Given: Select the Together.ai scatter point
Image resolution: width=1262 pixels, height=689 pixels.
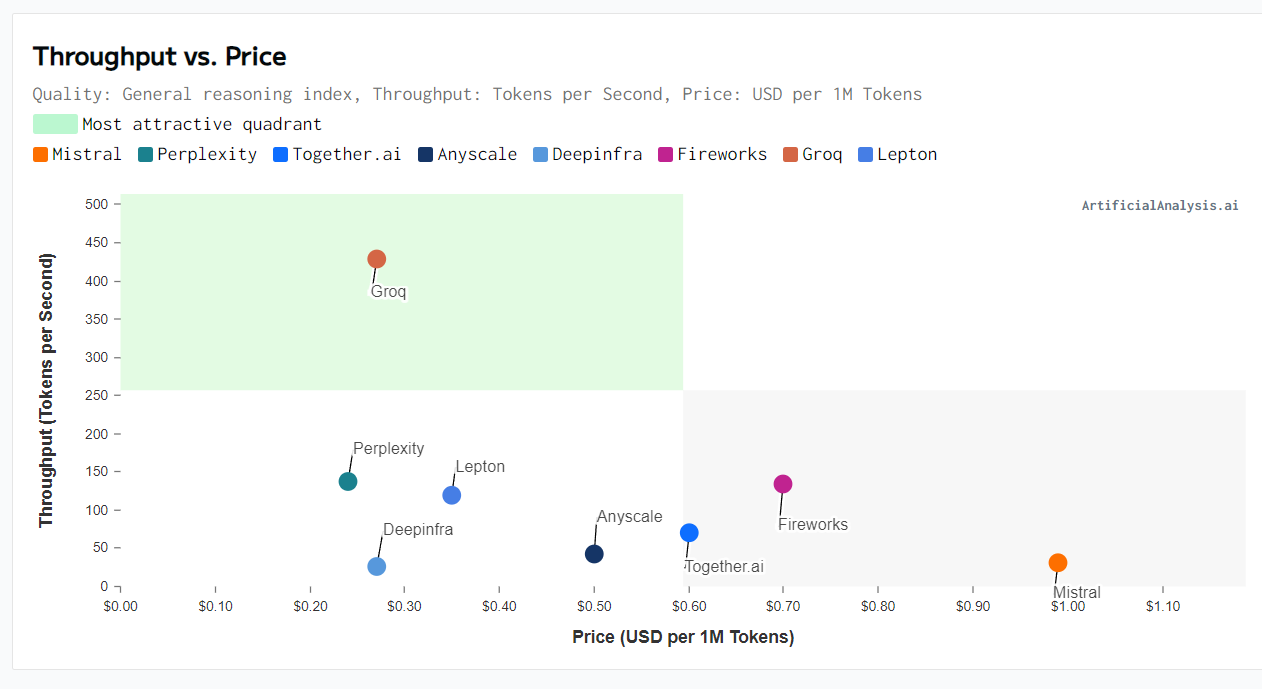Looking at the screenshot, I should (689, 533).
